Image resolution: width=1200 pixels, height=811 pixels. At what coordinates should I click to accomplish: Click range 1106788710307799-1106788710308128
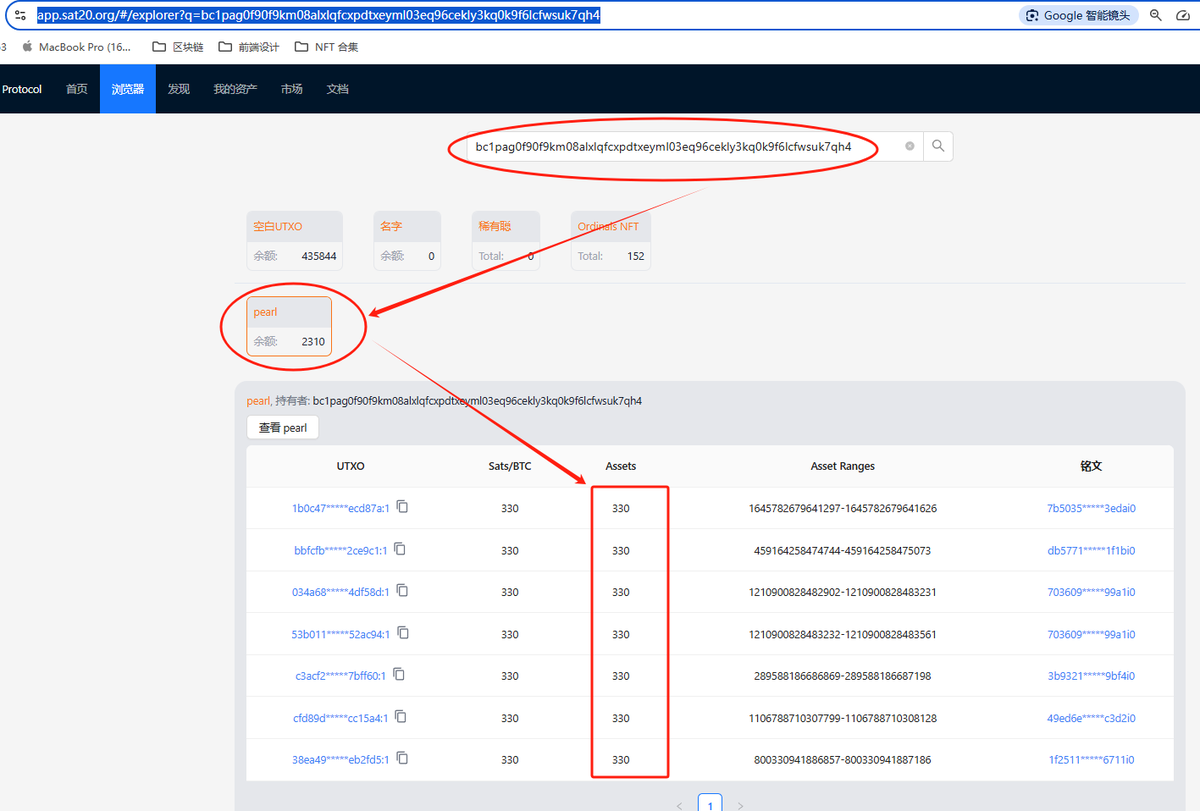[x=843, y=718]
